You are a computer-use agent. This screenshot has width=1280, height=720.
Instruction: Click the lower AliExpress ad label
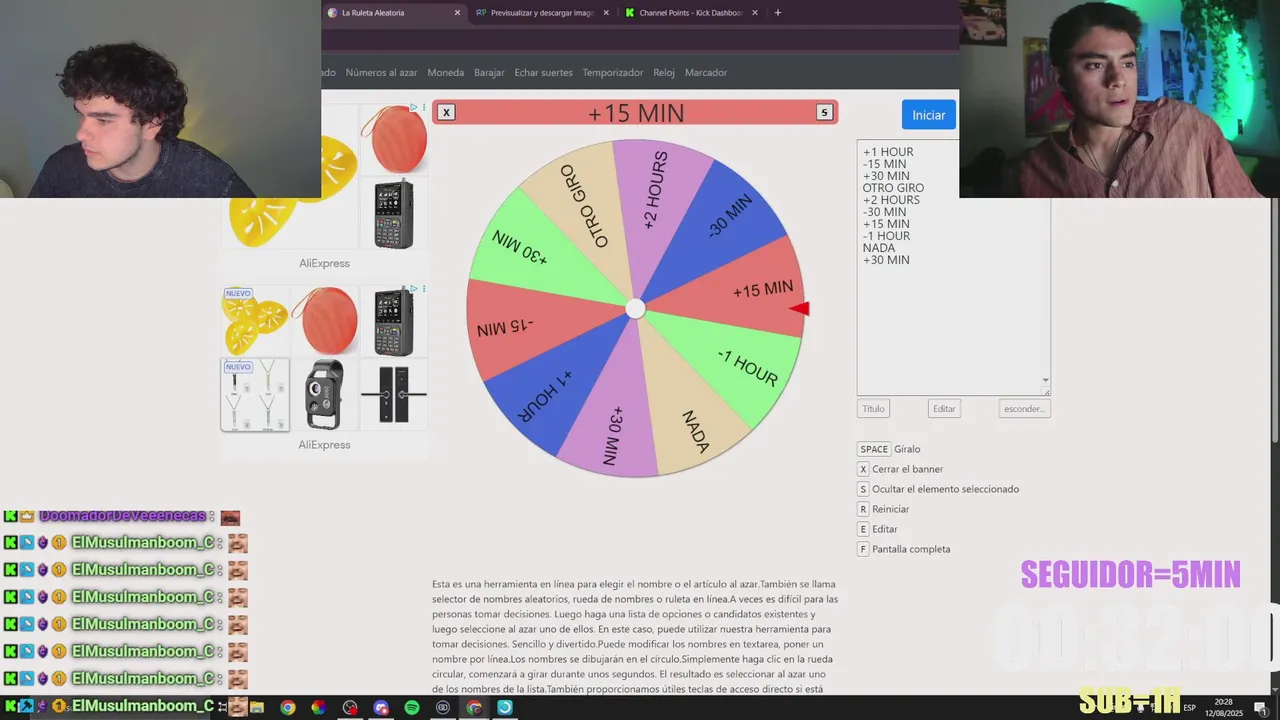pyautogui.click(x=324, y=445)
